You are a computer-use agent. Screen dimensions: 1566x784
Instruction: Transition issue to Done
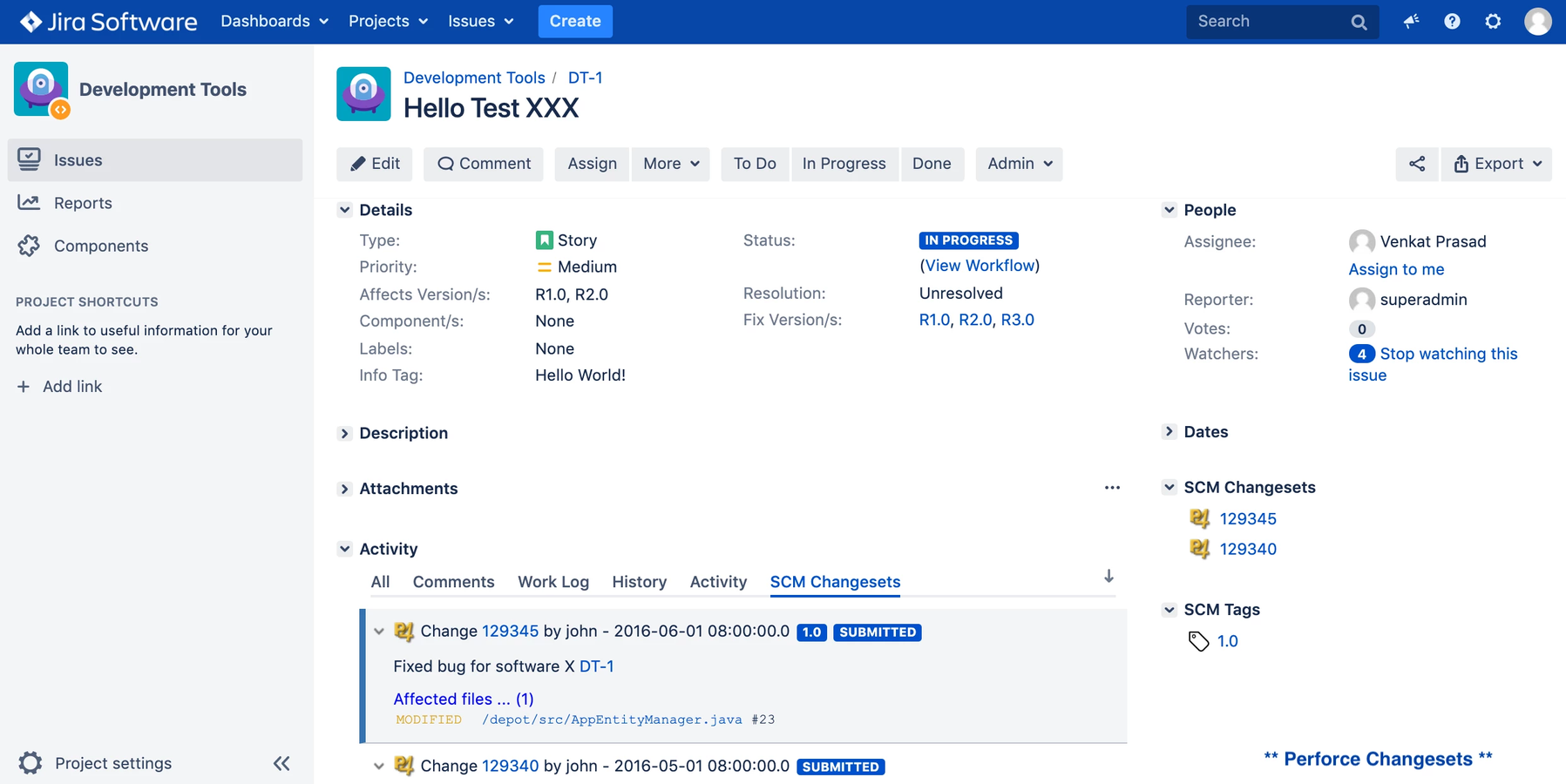pyautogui.click(x=932, y=164)
